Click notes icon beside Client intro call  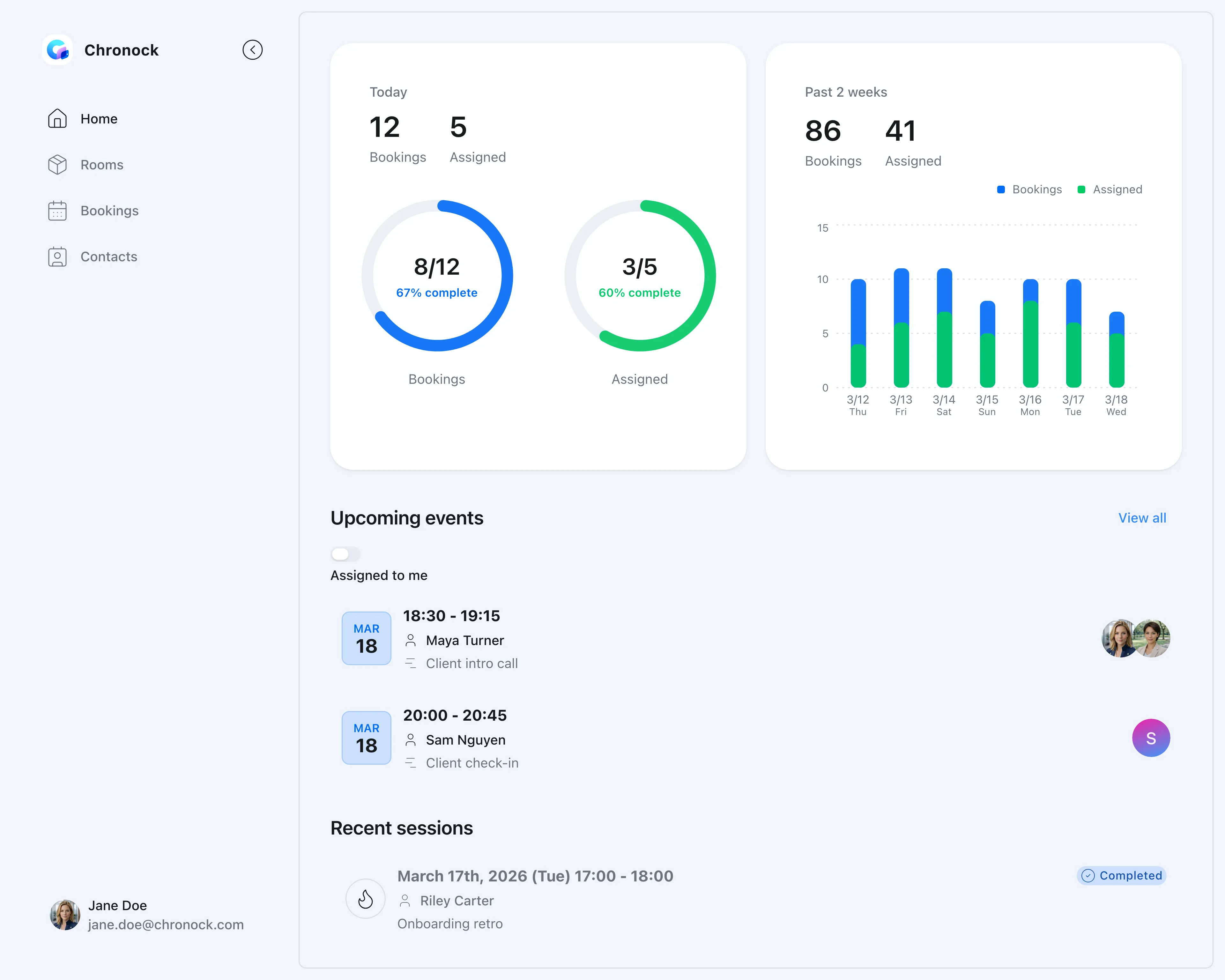[411, 664]
